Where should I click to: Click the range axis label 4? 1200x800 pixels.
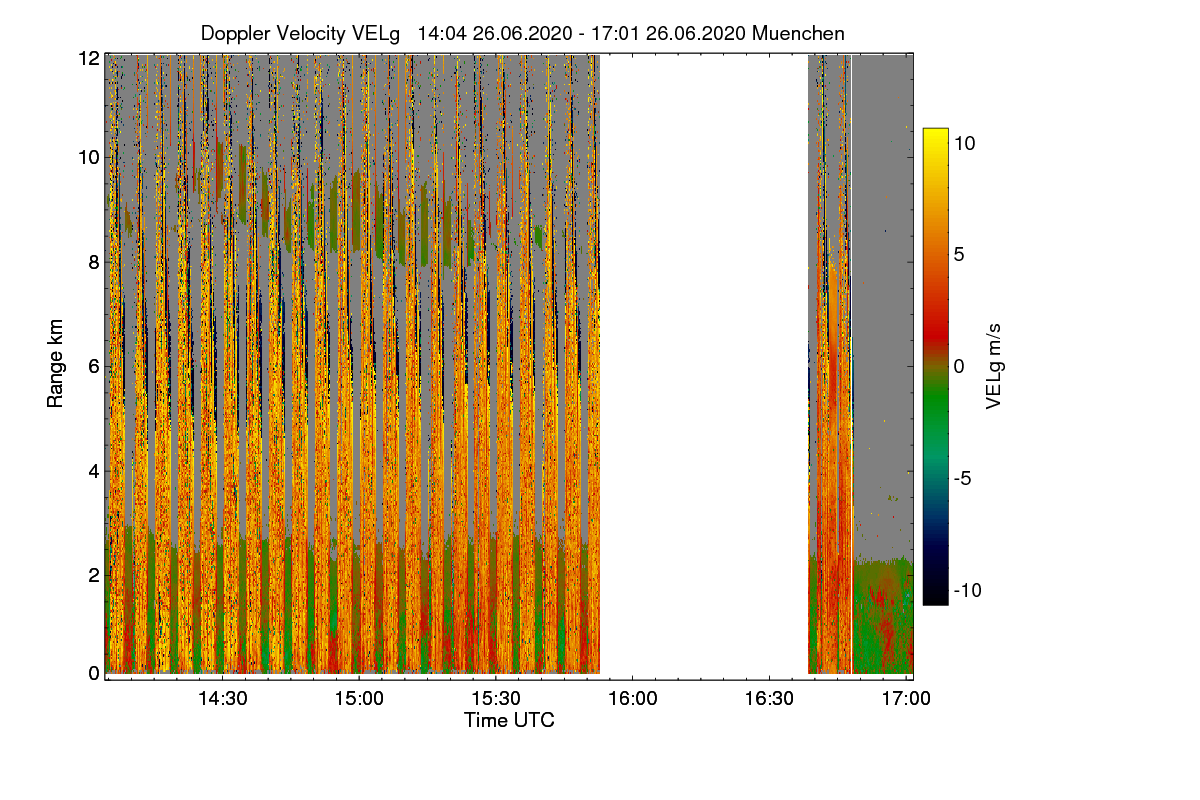94,470
